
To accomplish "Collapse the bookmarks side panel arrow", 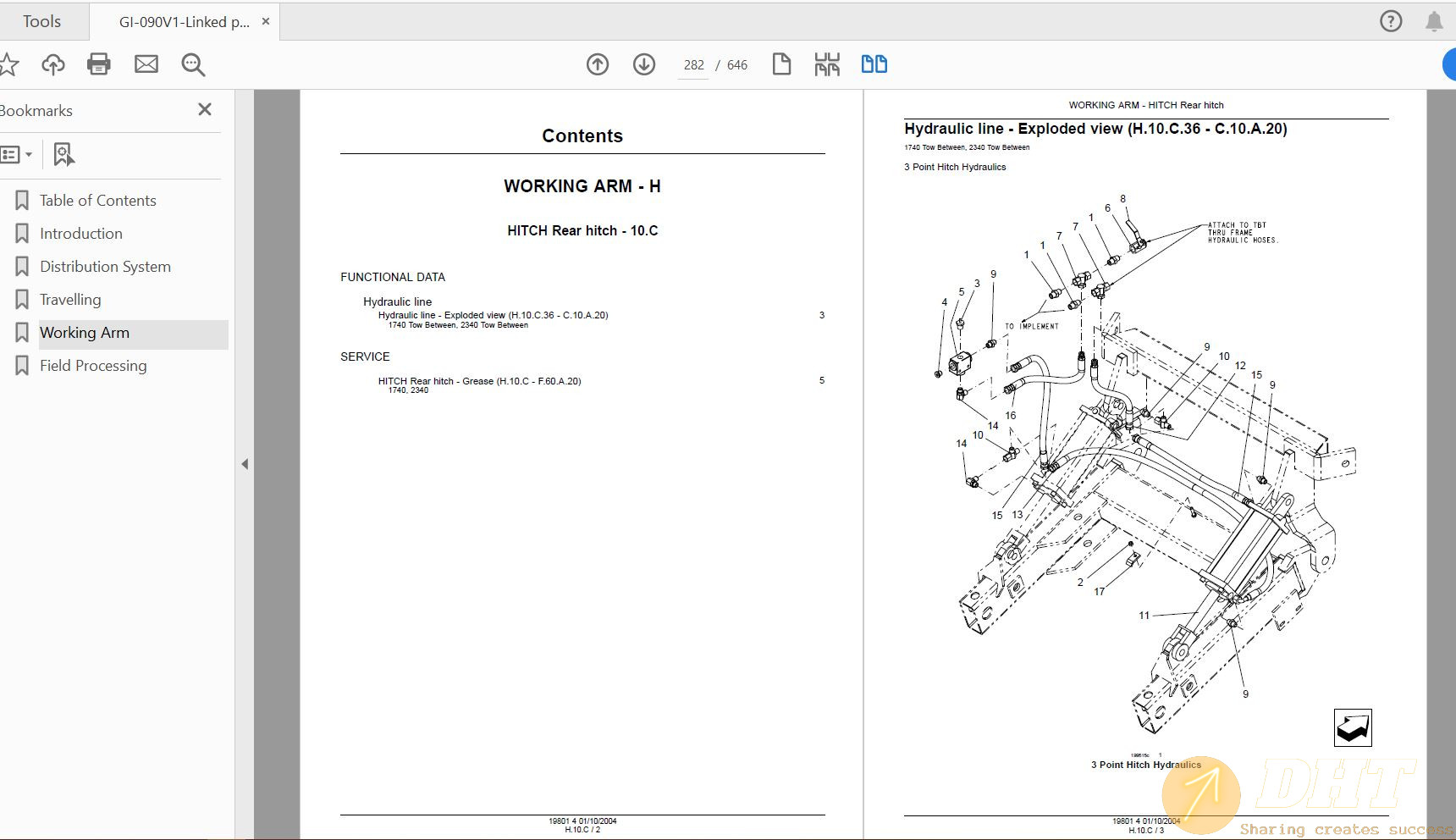I will click(x=245, y=464).
